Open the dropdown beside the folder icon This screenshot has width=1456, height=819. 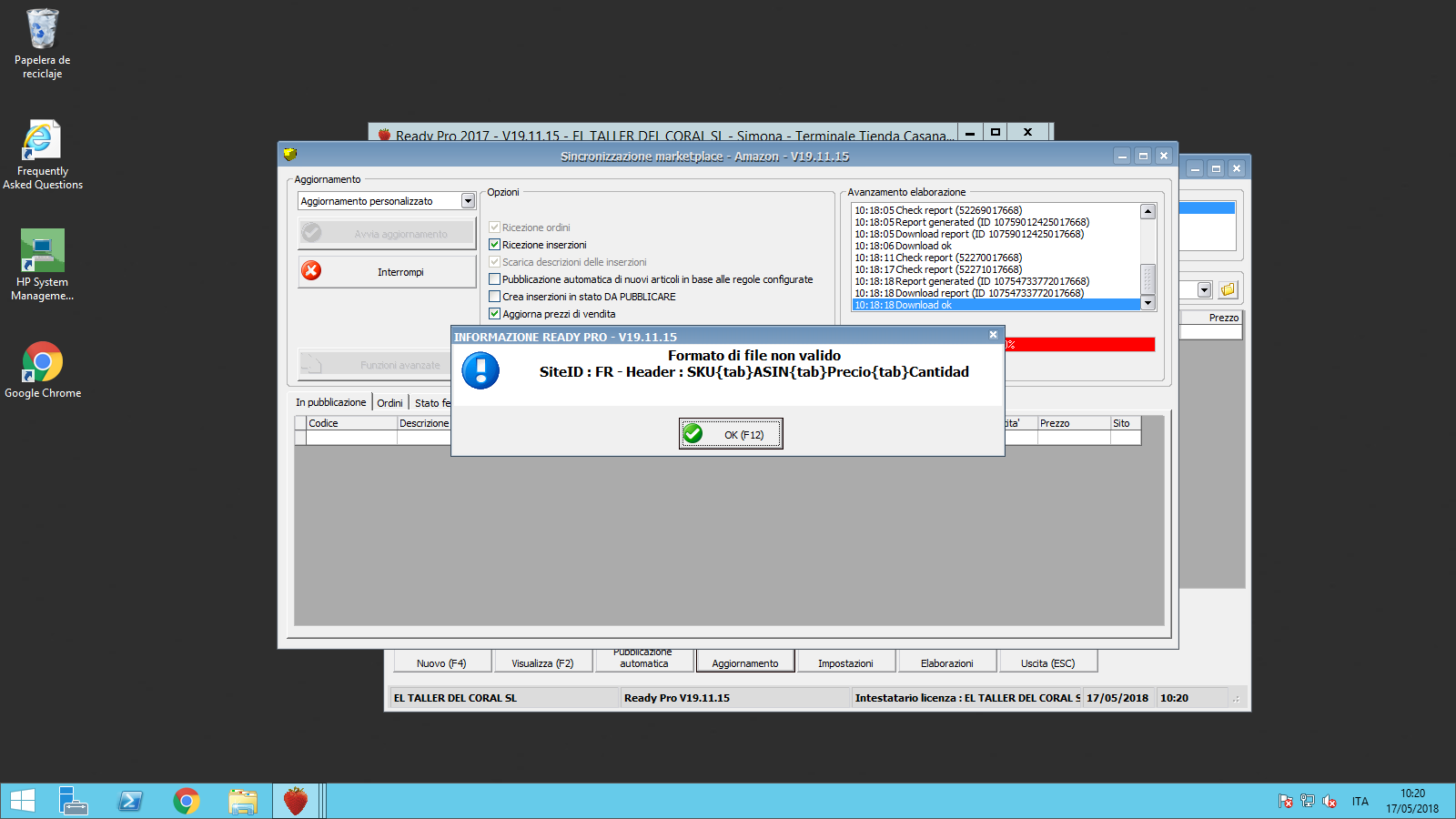[1205, 289]
